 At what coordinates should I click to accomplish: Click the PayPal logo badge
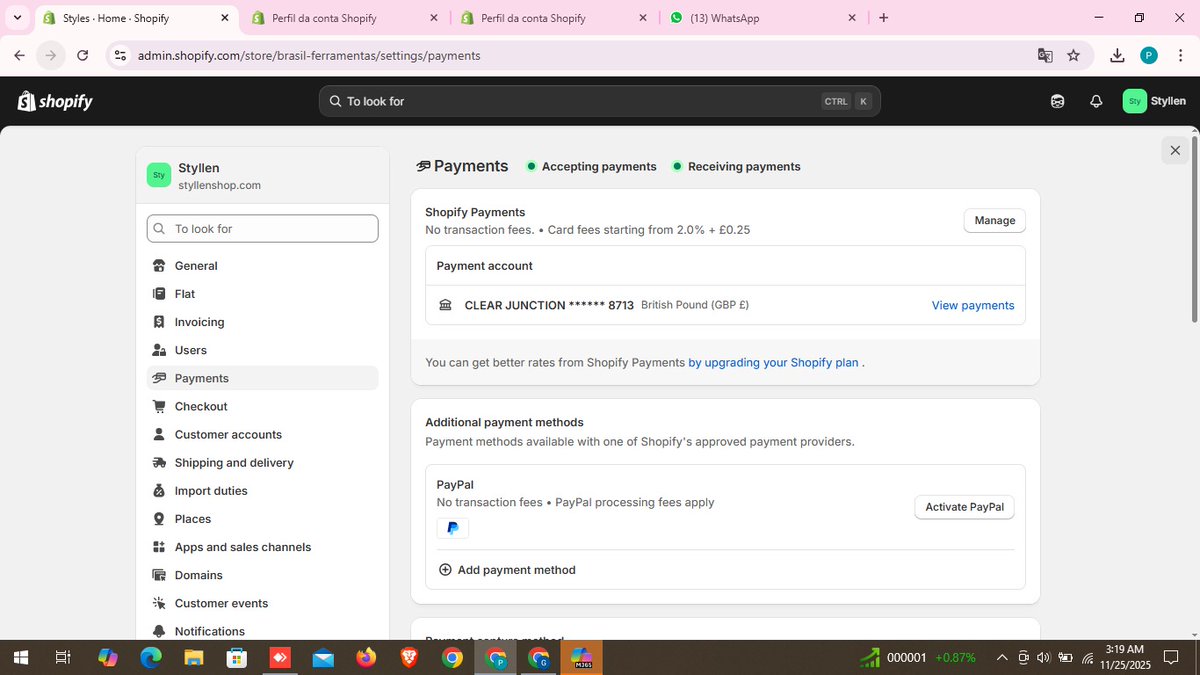tap(452, 528)
